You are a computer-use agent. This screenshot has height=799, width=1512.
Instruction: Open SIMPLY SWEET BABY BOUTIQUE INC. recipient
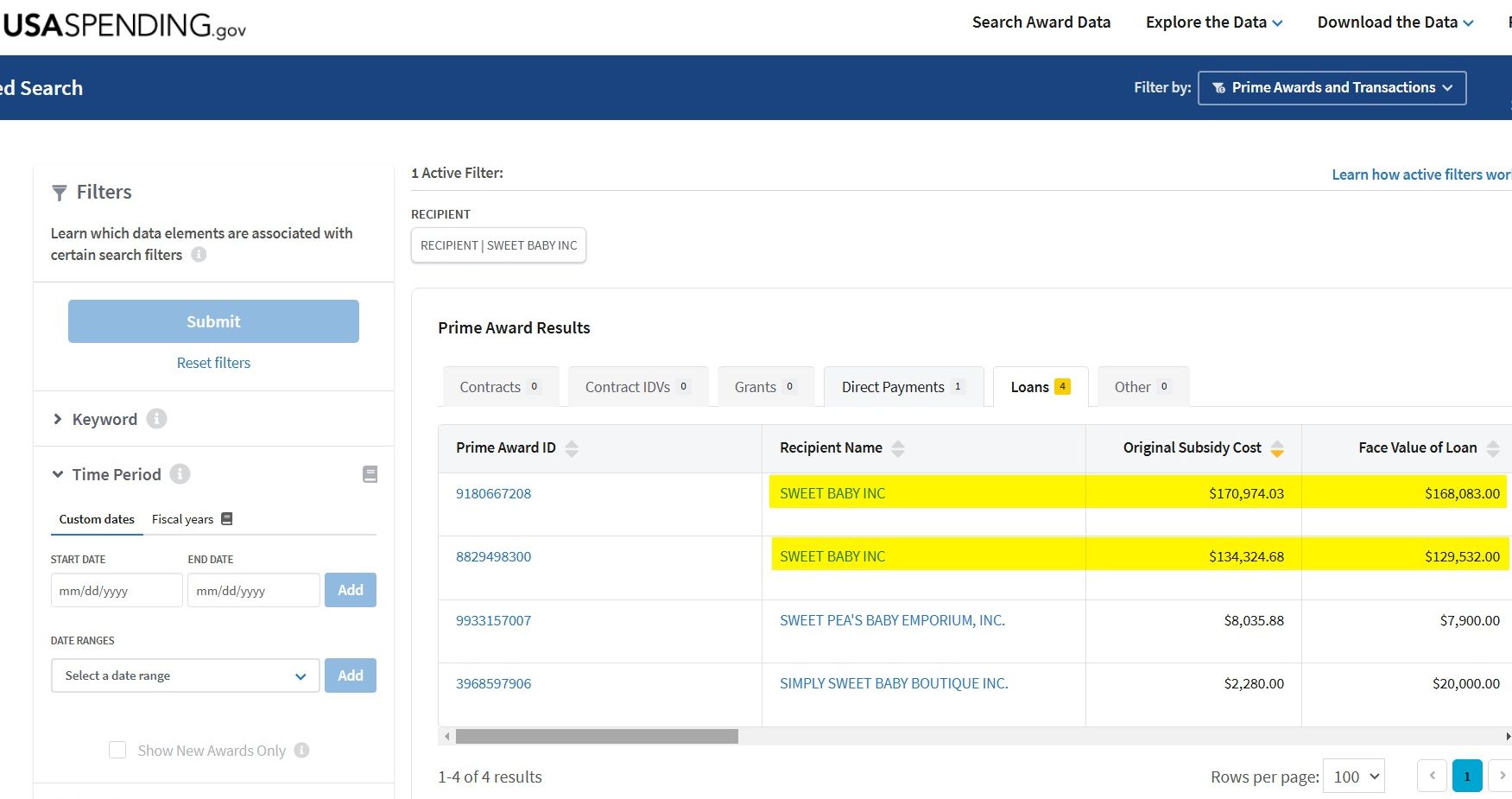point(894,683)
